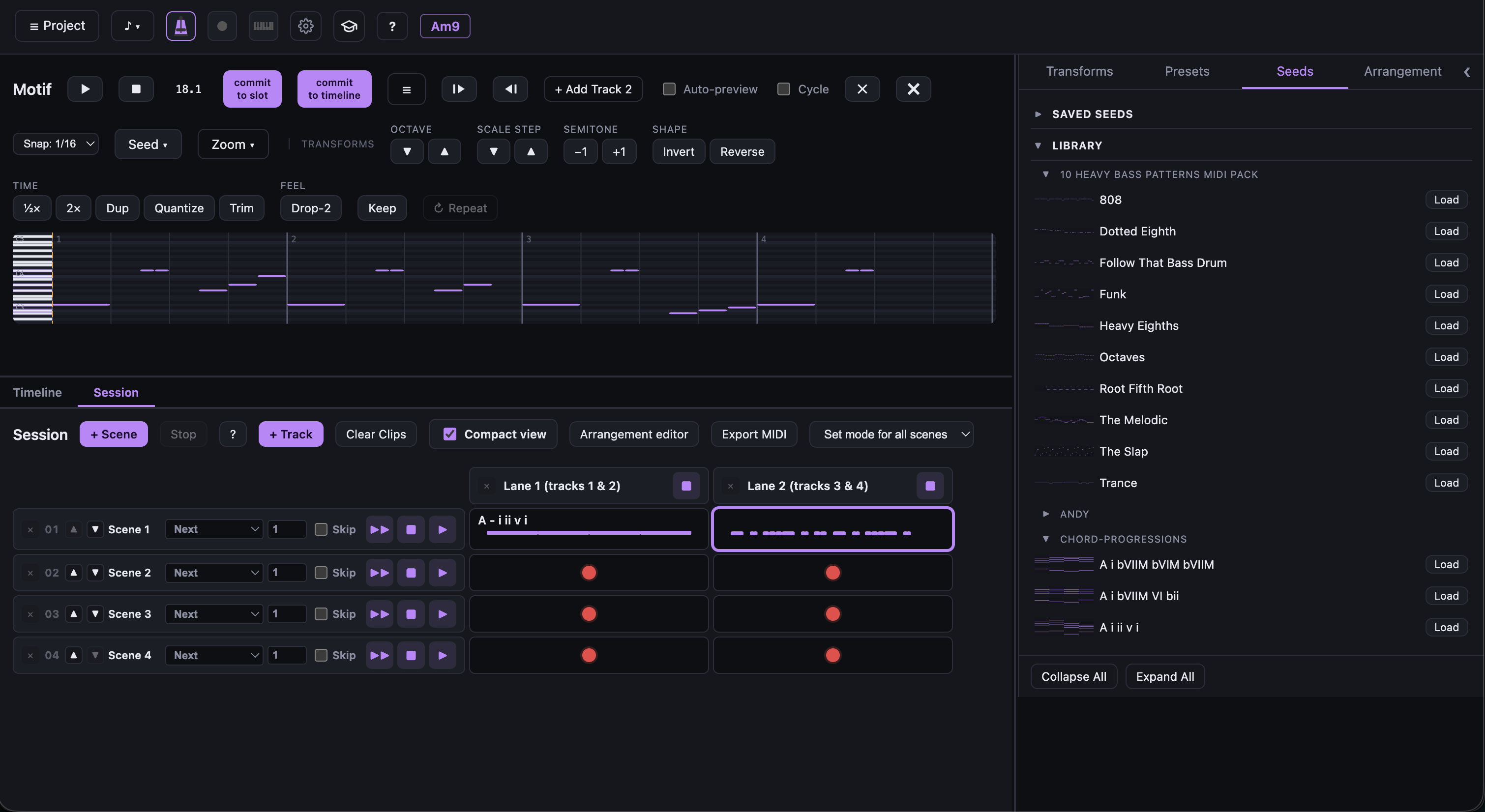This screenshot has height=812, width=1485.
Task: Open the piano keyboard icon in top toolbar
Action: (x=264, y=26)
